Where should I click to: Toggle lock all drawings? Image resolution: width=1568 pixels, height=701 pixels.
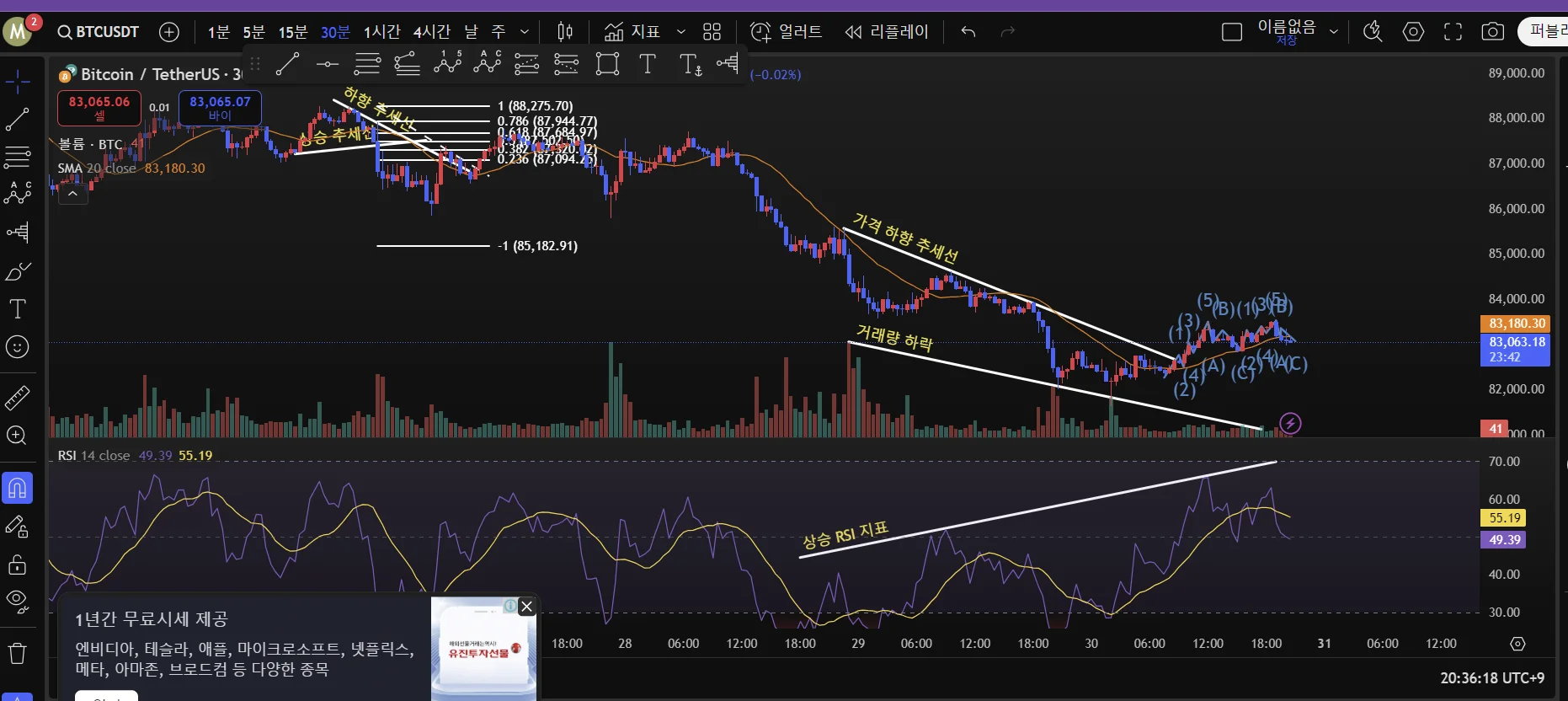[x=18, y=564]
